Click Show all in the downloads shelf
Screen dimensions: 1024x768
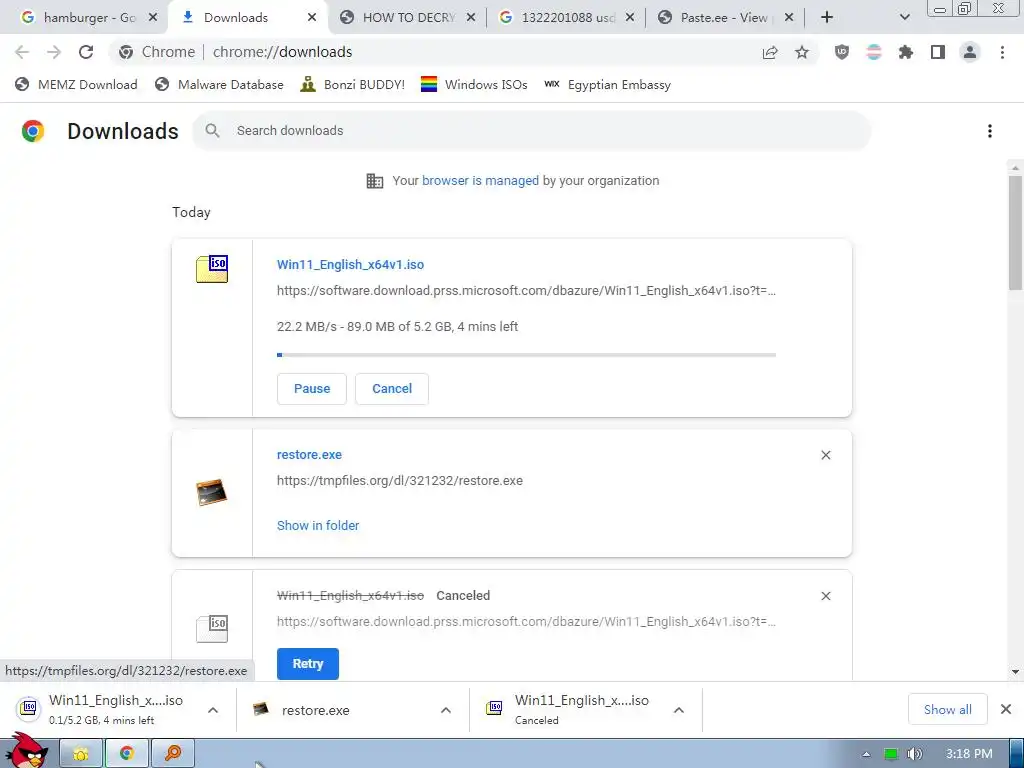point(948,709)
